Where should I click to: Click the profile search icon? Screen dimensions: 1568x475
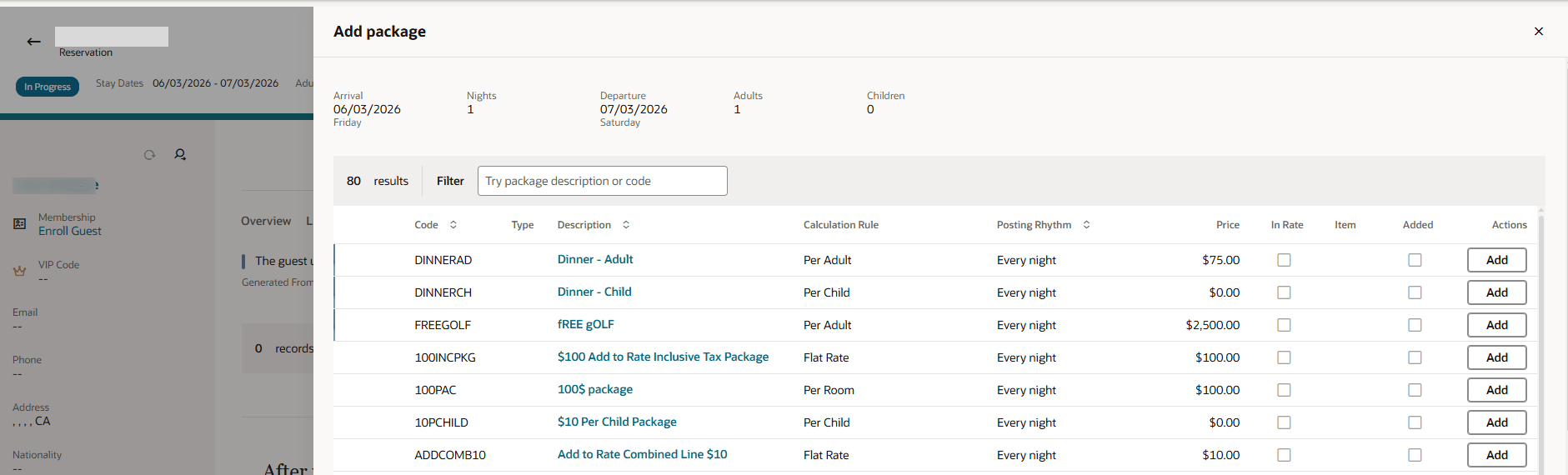pyautogui.click(x=180, y=154)
